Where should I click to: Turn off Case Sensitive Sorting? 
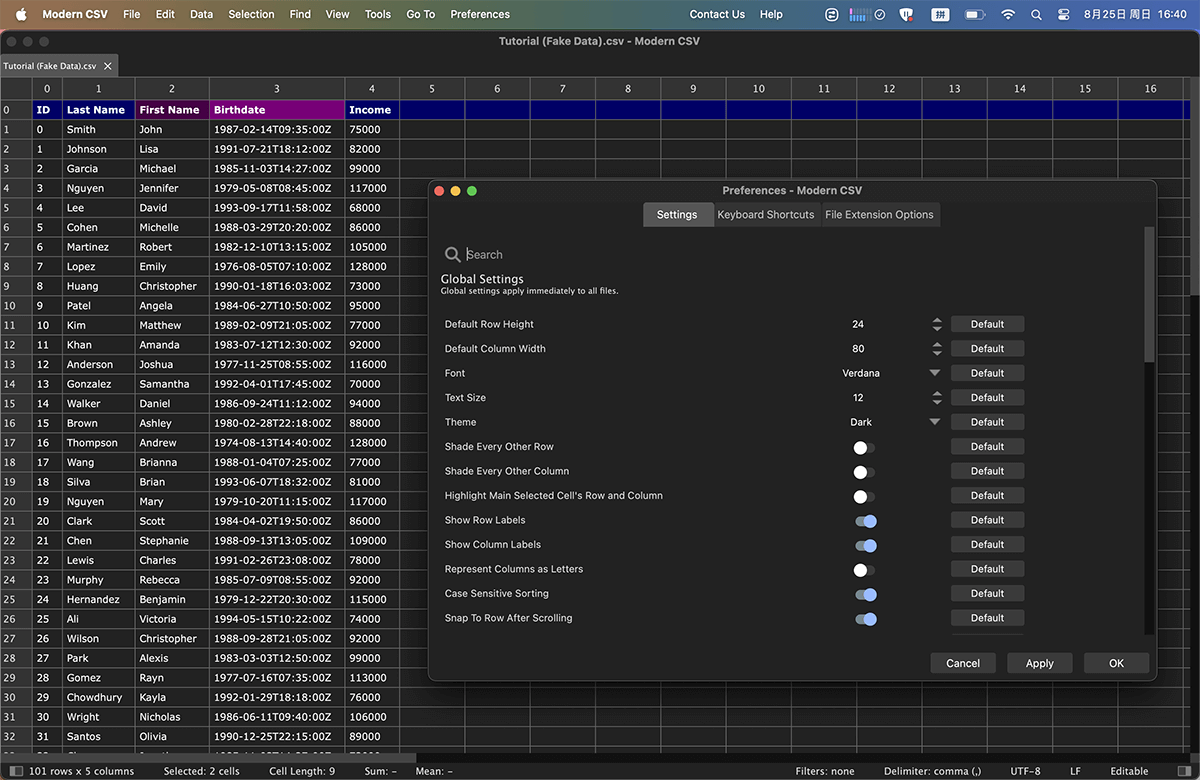coord(866,594)
